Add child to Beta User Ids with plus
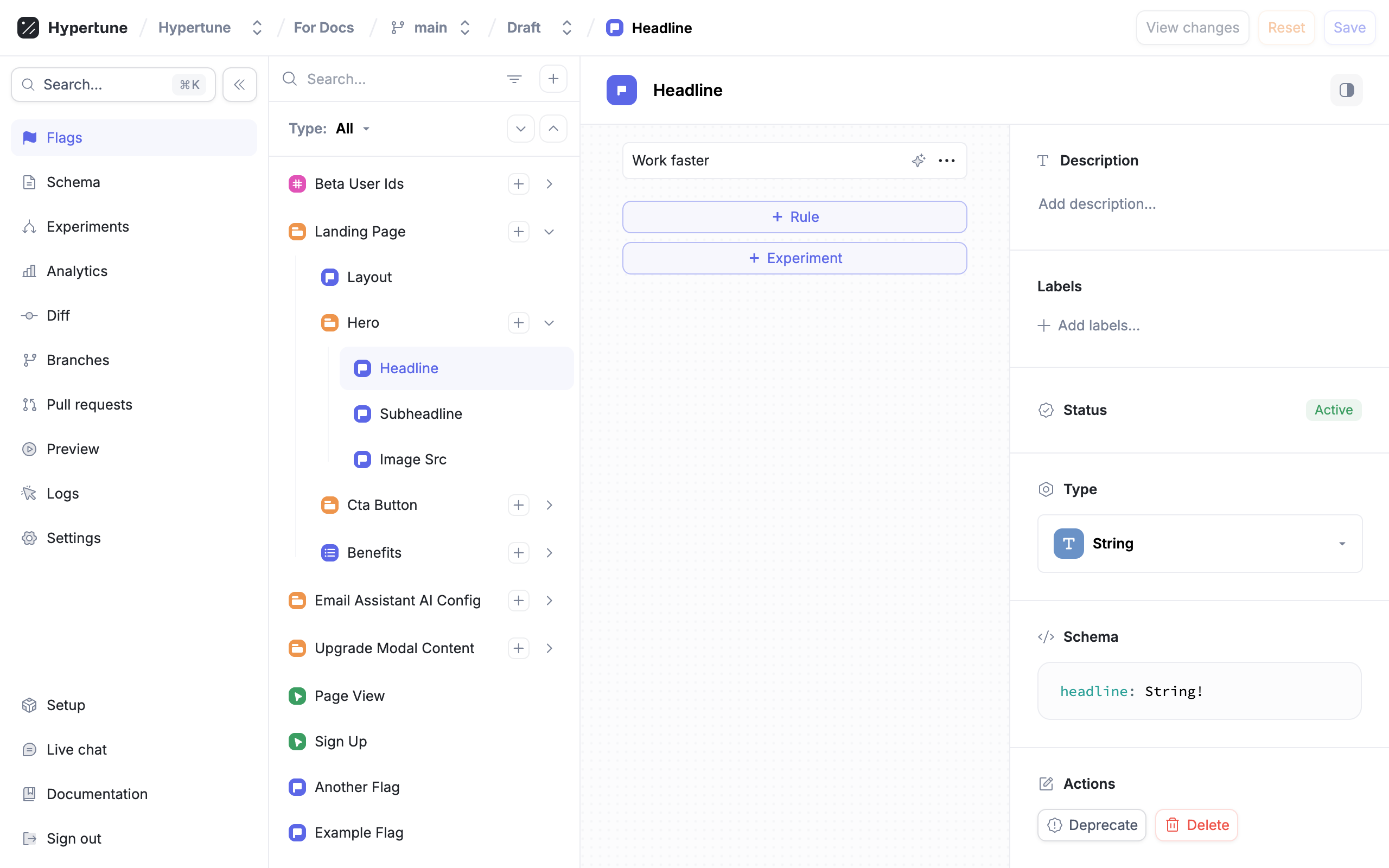The height and width of the screenshot is (868, 1389). [x=518, y=184]
